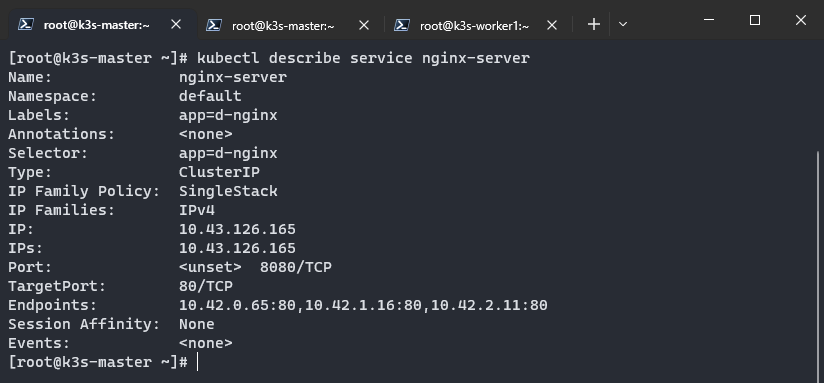Image resolution: width=824 pixels, height=383 pixels.
Task: Open a new tab with the plus icon
Action: (593, 24)
